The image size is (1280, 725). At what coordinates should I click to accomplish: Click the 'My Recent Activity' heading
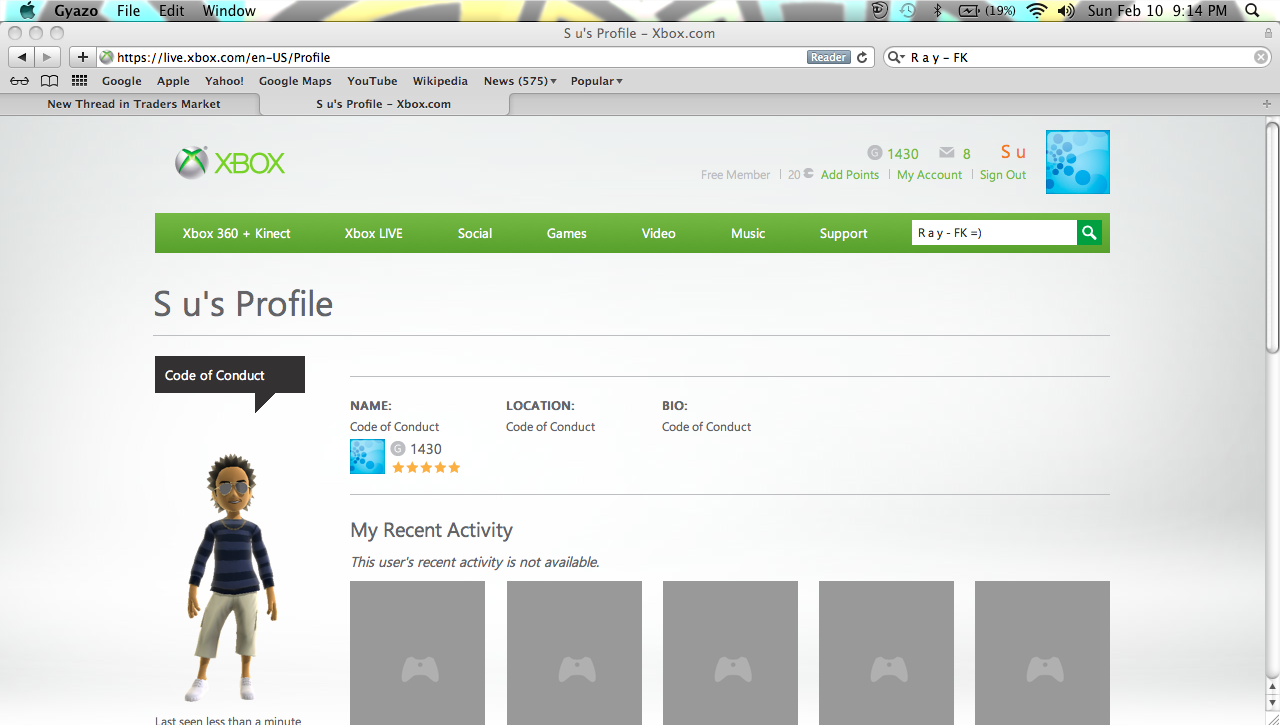click(x=431, y=530)
